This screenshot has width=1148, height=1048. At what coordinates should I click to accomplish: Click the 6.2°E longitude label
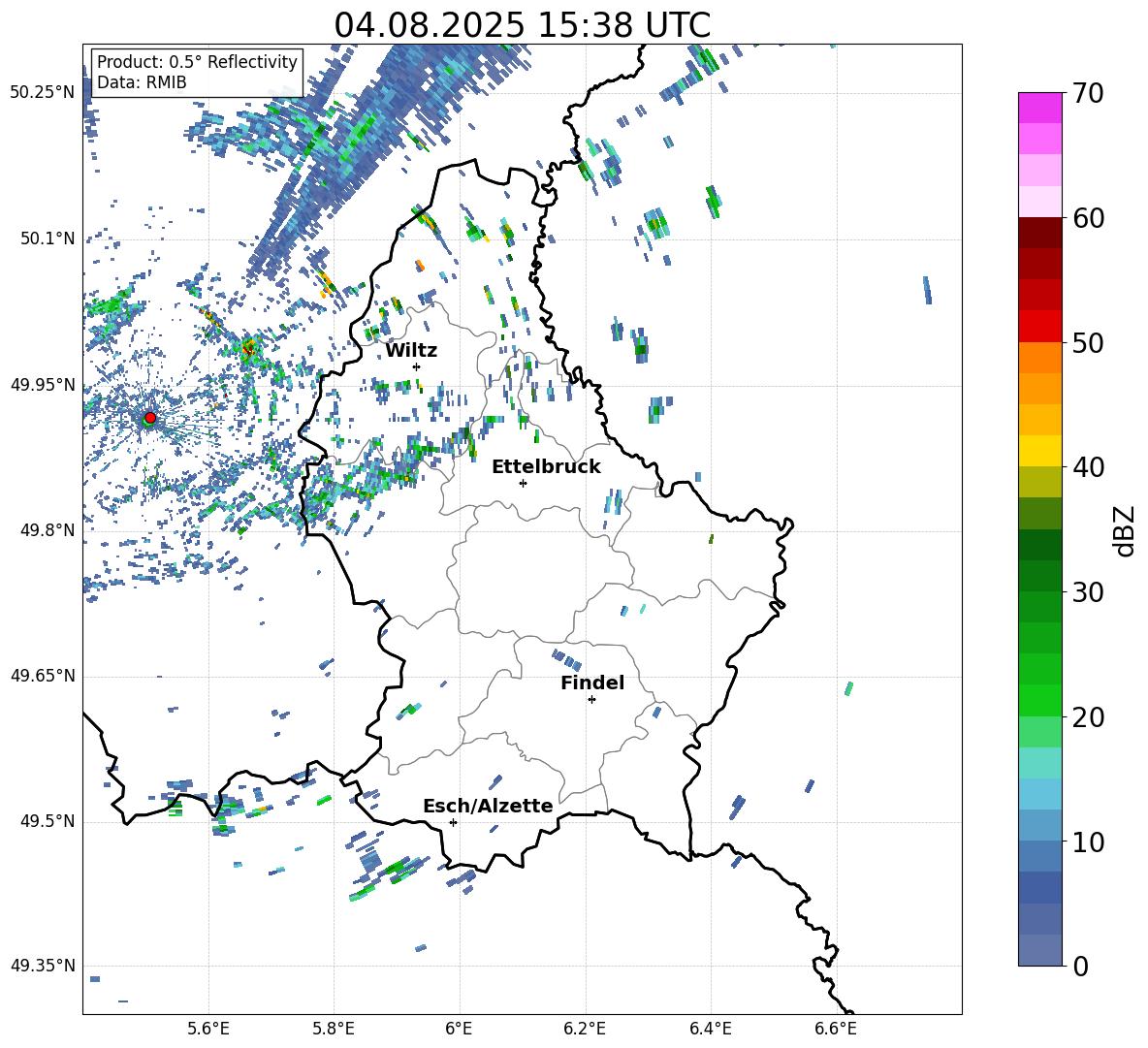coord(585,1029)
